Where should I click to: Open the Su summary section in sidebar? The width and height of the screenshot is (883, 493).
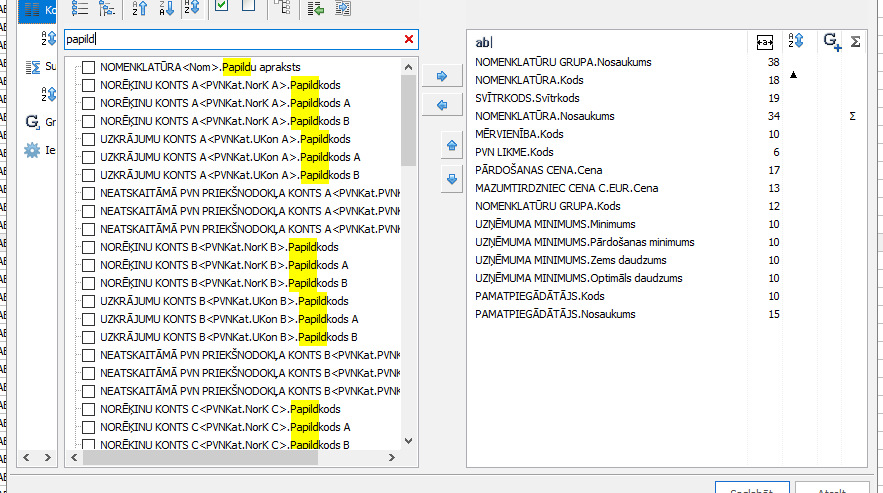click(x=40, y=67)
